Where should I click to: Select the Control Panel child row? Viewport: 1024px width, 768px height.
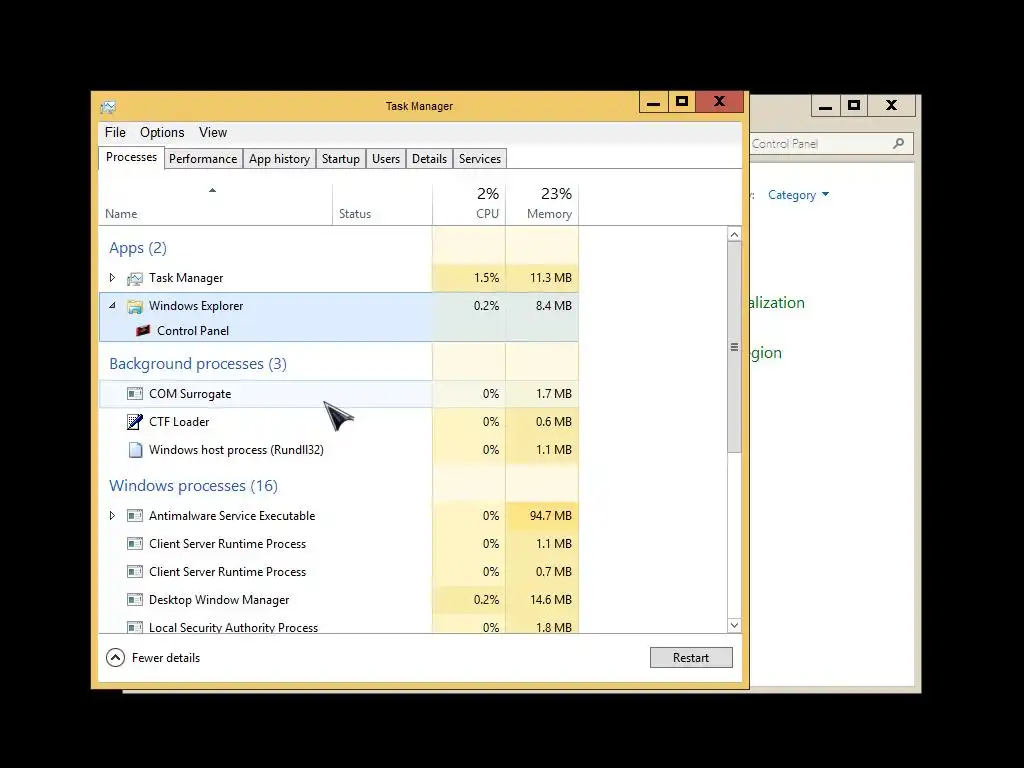click(338, 330)
